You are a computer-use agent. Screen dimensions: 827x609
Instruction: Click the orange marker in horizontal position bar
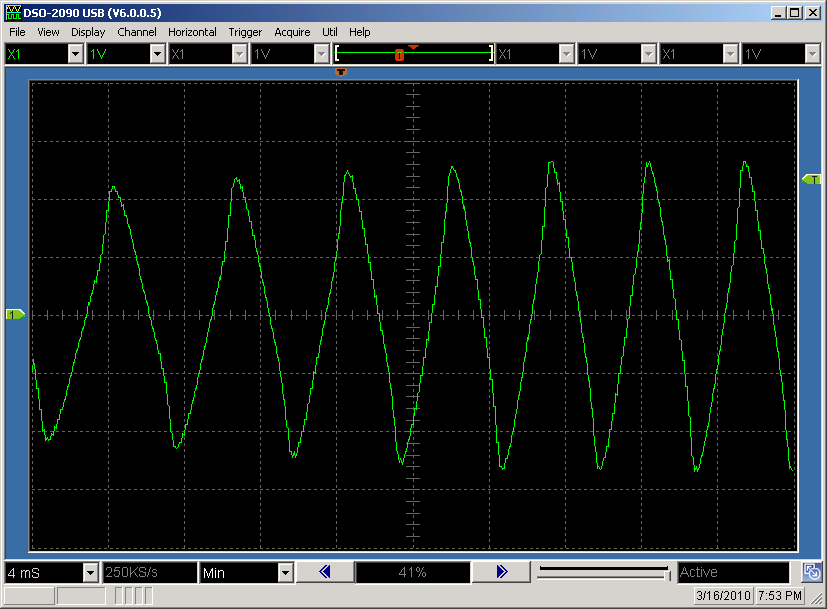click(x=399, y=54)
